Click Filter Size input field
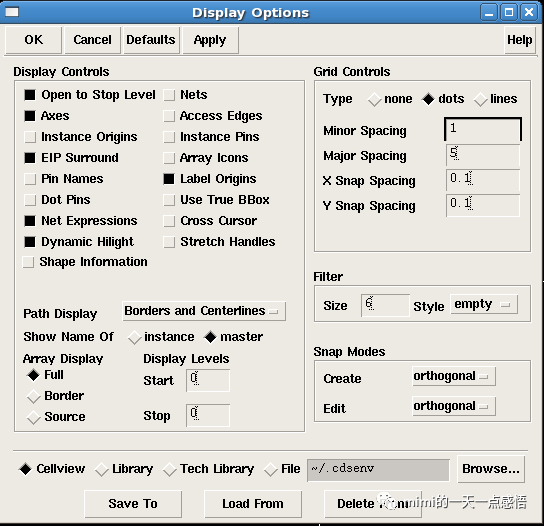The width and height of the screenshot is (544, 526). pyautogui.click(x=385, y=305)
